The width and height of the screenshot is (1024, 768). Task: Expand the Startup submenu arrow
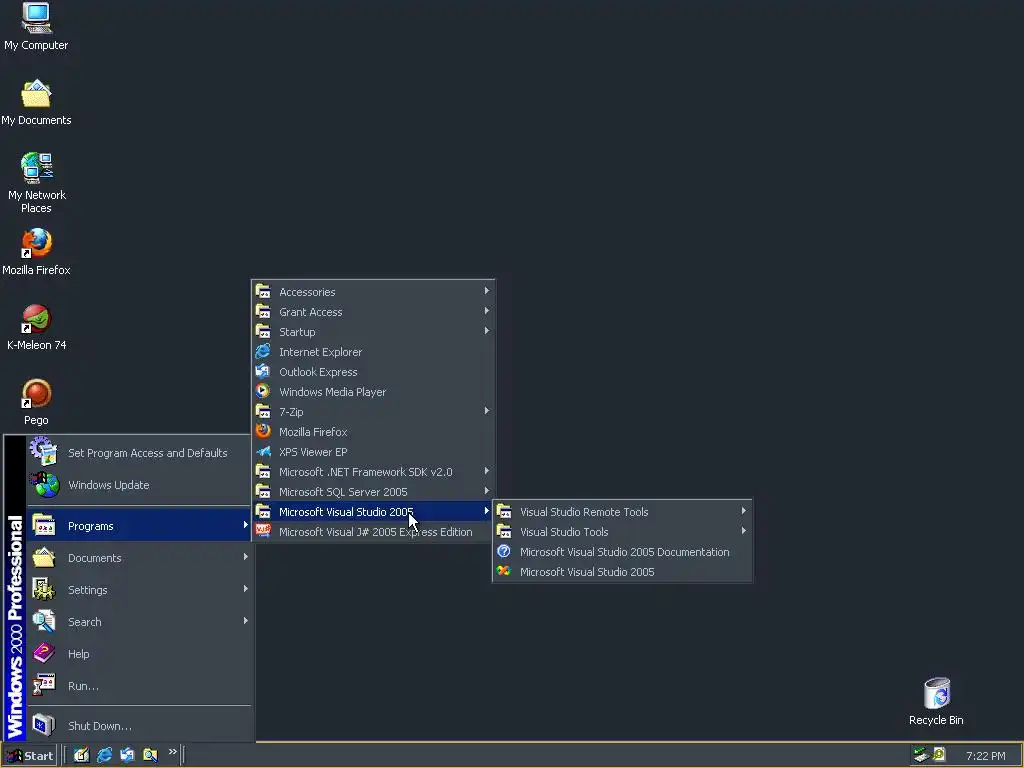click(x=487, y=331)
